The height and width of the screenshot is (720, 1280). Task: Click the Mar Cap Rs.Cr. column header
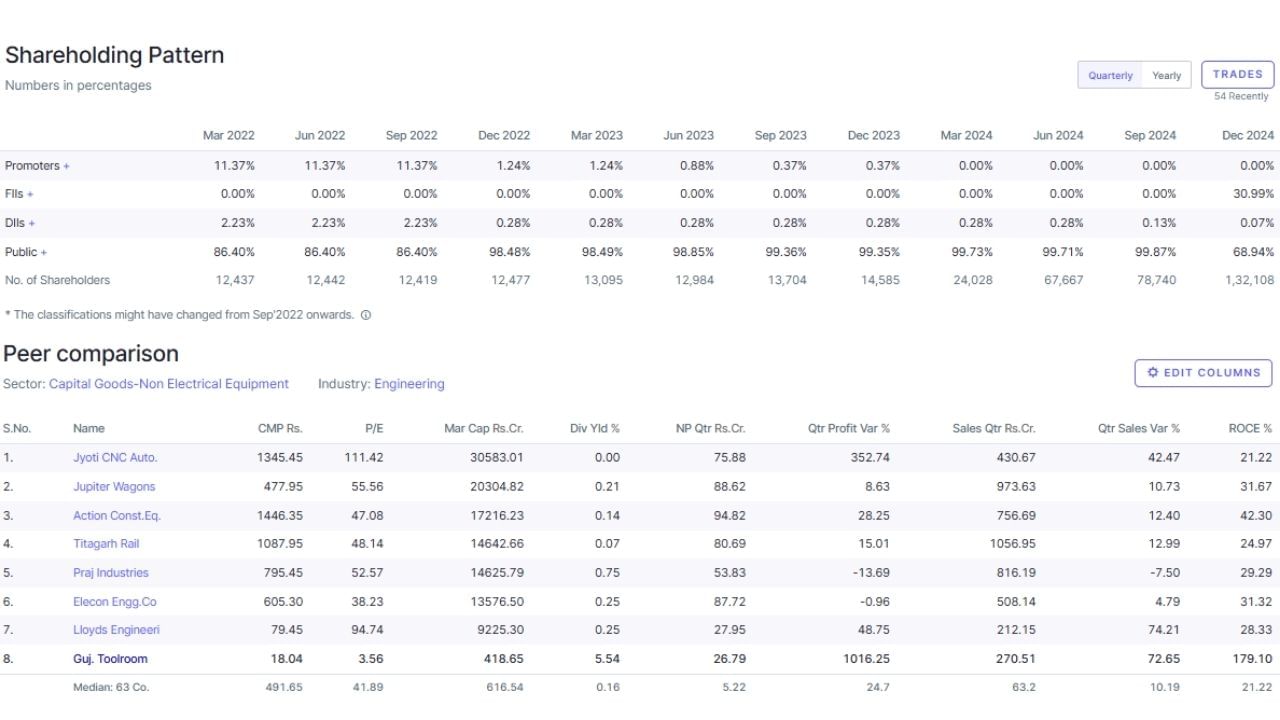coord(484,428)
